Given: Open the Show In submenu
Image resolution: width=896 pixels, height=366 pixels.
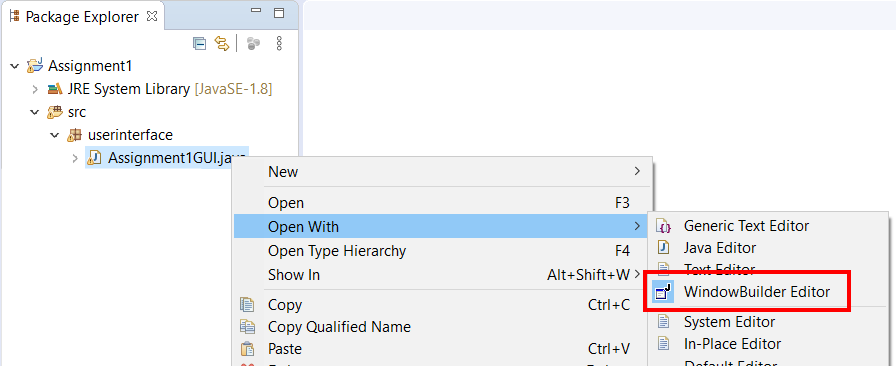Looking at the screenshot, I should point(442,275).
